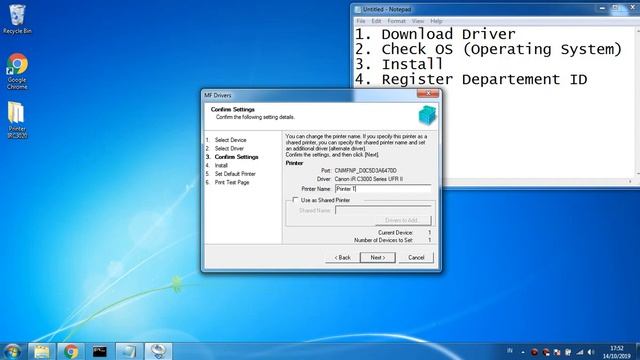
Task: Open the Google Chrome desktop shortcut
Action: tap(17, 71)
